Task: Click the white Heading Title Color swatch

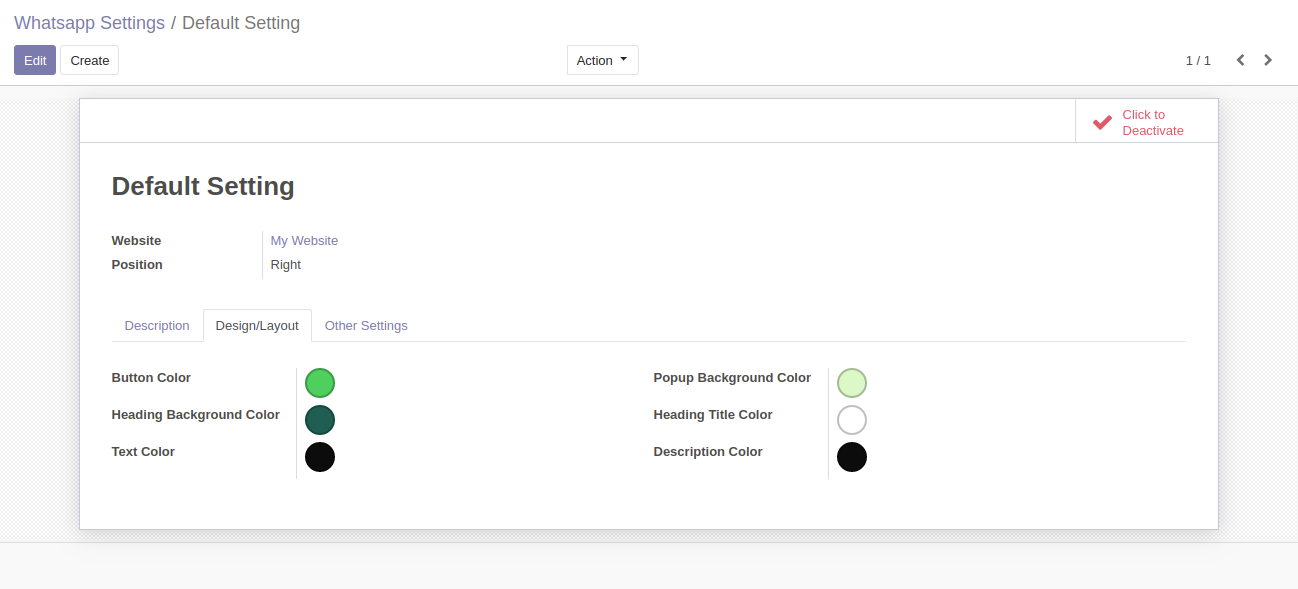Action: (852, 420)
